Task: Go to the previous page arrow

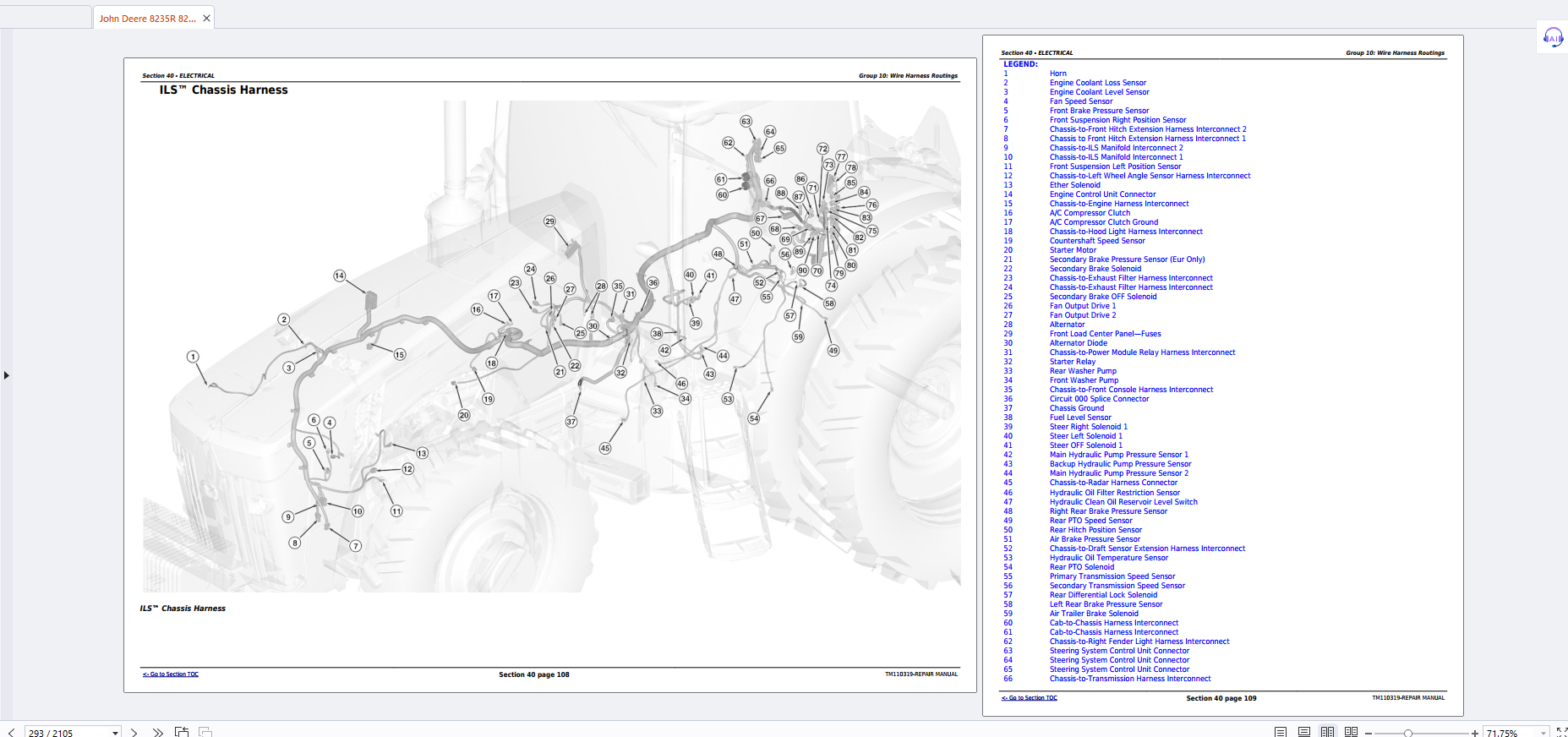Action: [x=11, y=732]
